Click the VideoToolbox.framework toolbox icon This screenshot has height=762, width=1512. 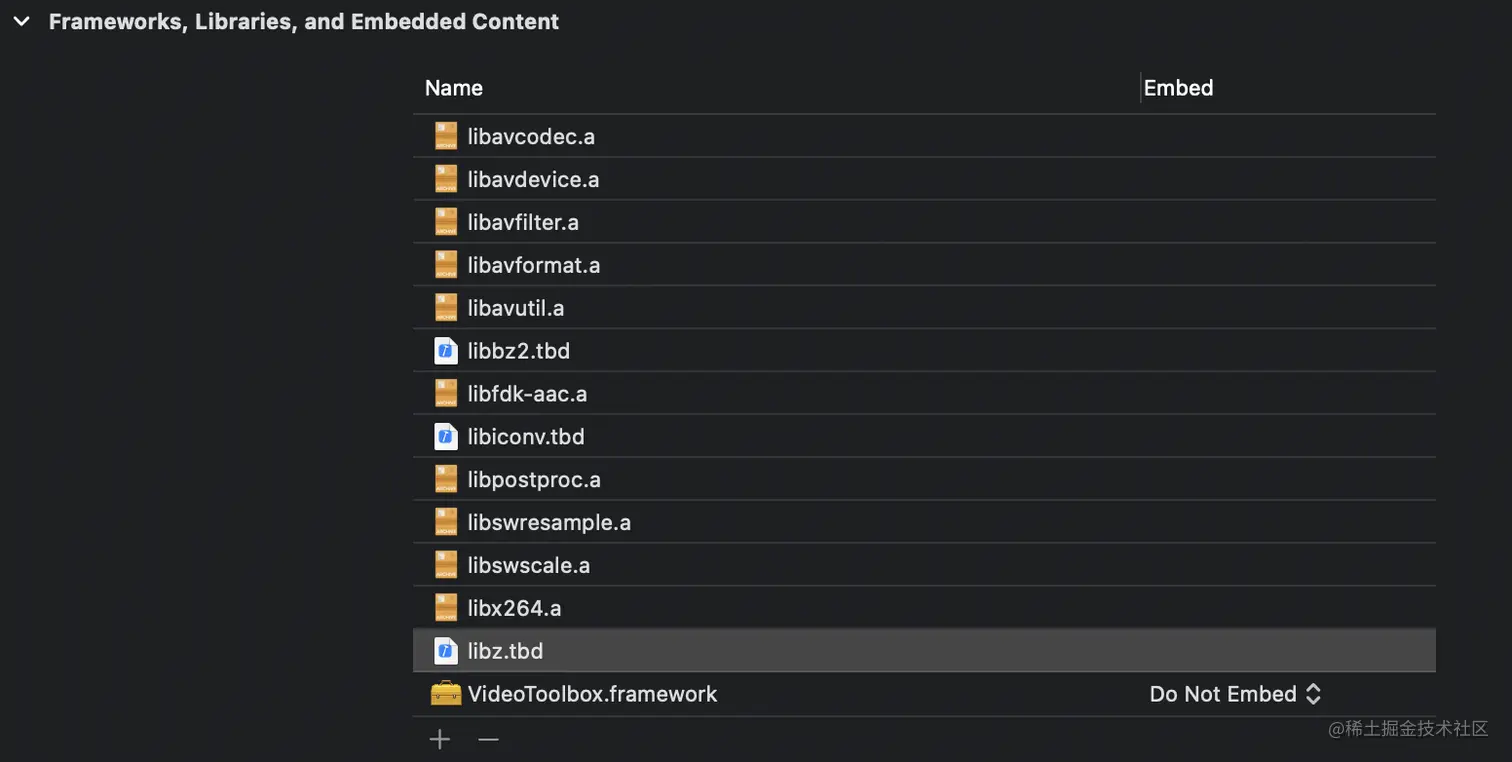[446, 694]
